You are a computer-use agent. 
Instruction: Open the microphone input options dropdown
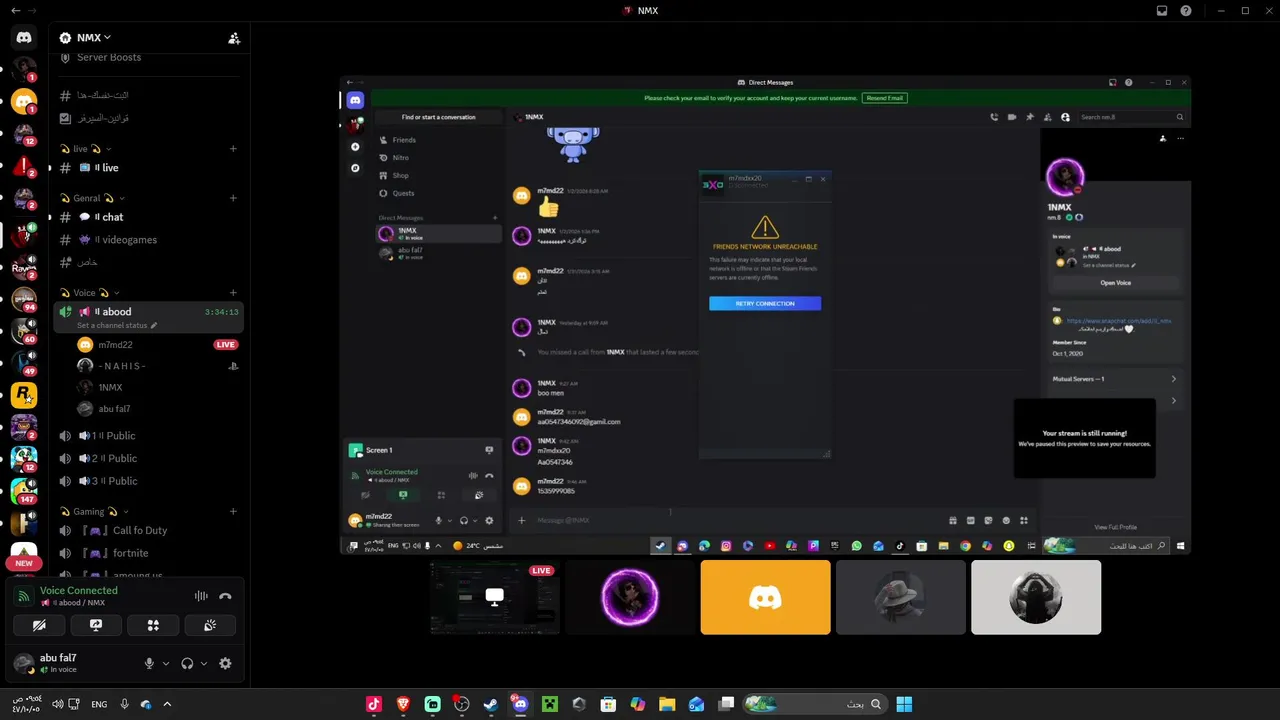165,663
